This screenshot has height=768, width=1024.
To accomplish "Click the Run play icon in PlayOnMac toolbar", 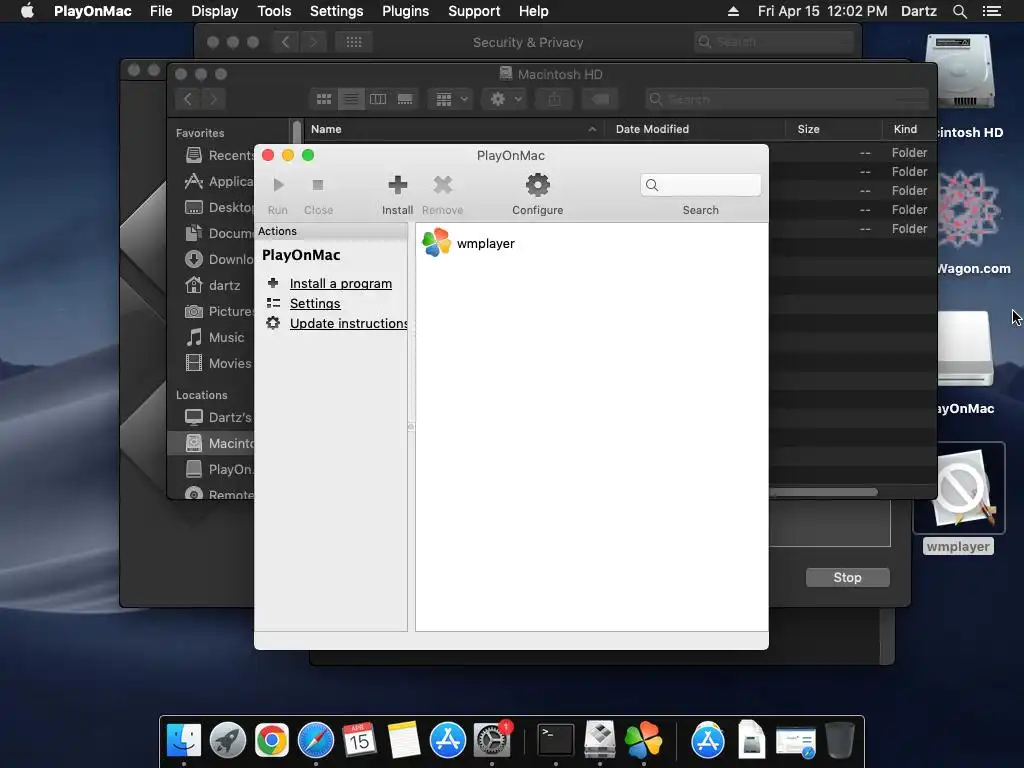I will [x=278, y=185].
